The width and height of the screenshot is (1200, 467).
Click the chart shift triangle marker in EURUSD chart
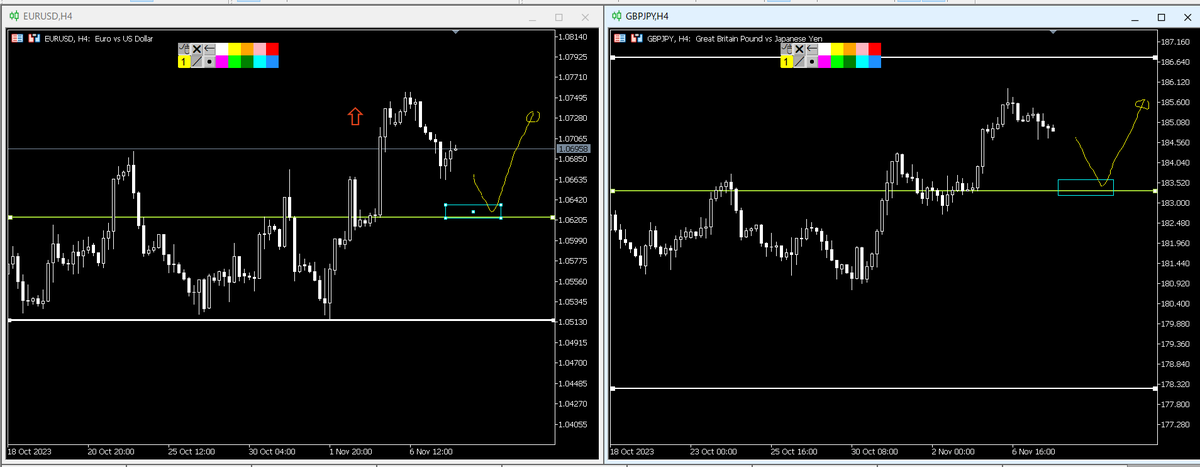tap(456, 33)
